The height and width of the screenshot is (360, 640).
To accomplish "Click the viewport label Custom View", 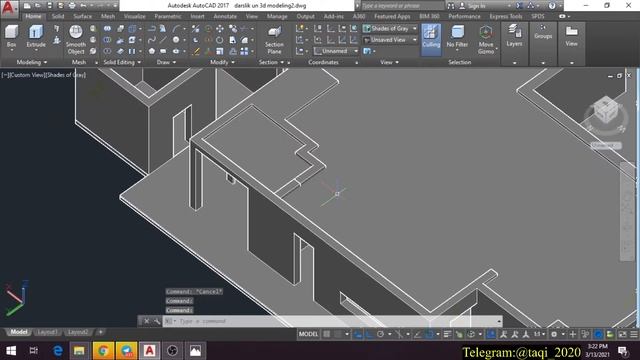I will [26, 75].
